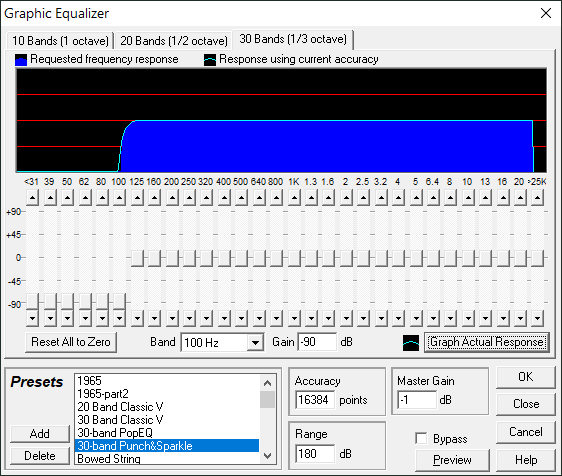Image resolution: width=562 pixels, height=476 pixels.
Task: Increase the 10 kHz band using its up arrow
Action: 468,197
